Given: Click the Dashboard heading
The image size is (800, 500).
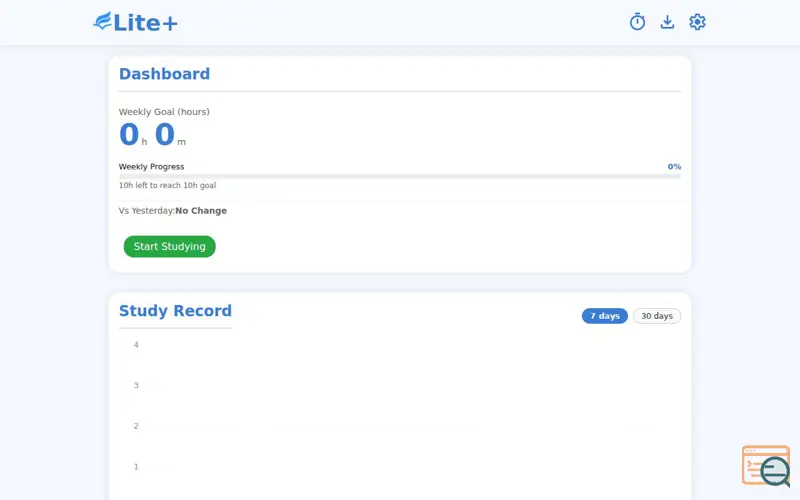Looking at the screenshot, I should 164,74.
